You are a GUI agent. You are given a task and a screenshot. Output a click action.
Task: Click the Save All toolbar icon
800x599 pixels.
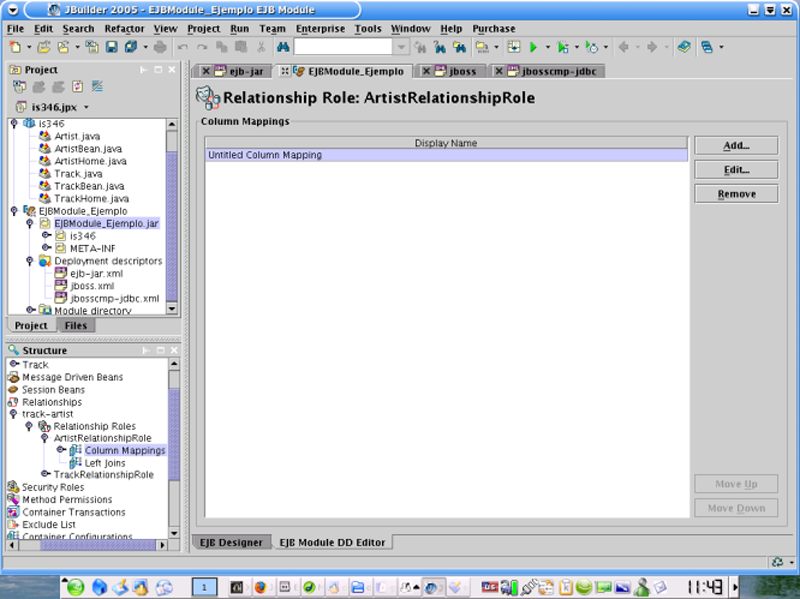pyautogui.click(x=128, y=47)
